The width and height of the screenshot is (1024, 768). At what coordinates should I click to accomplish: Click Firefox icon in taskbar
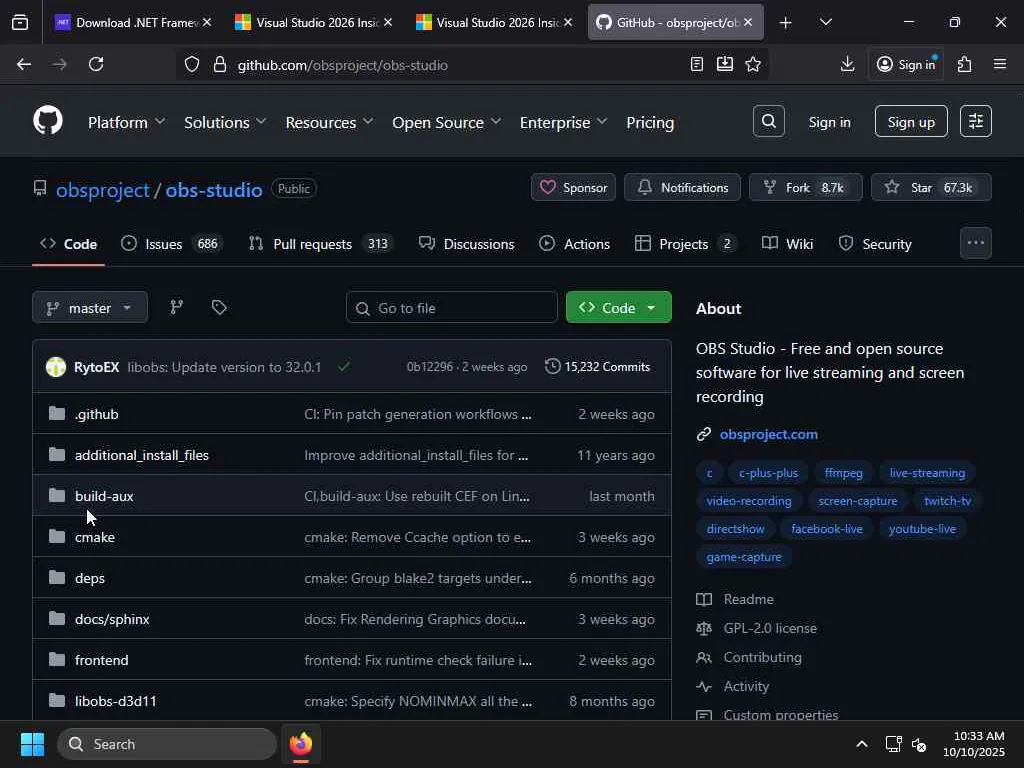coord(301,744)
